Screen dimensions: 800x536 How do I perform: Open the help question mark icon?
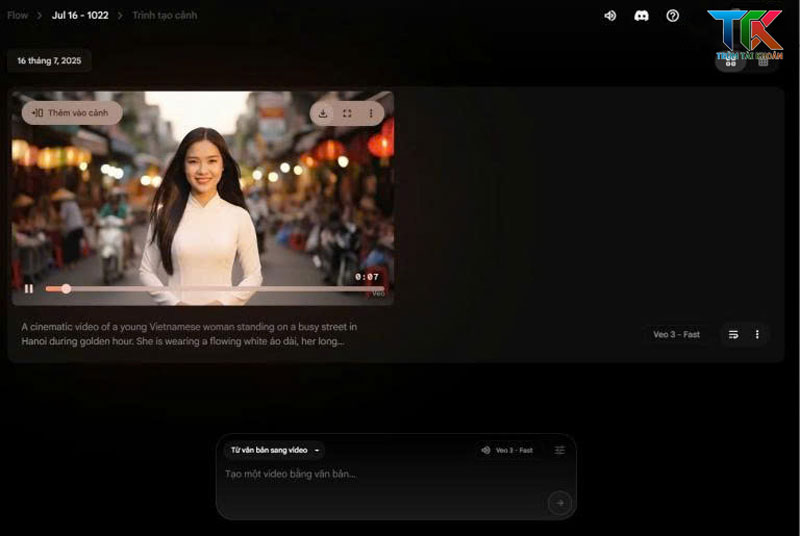pos(672,15)
